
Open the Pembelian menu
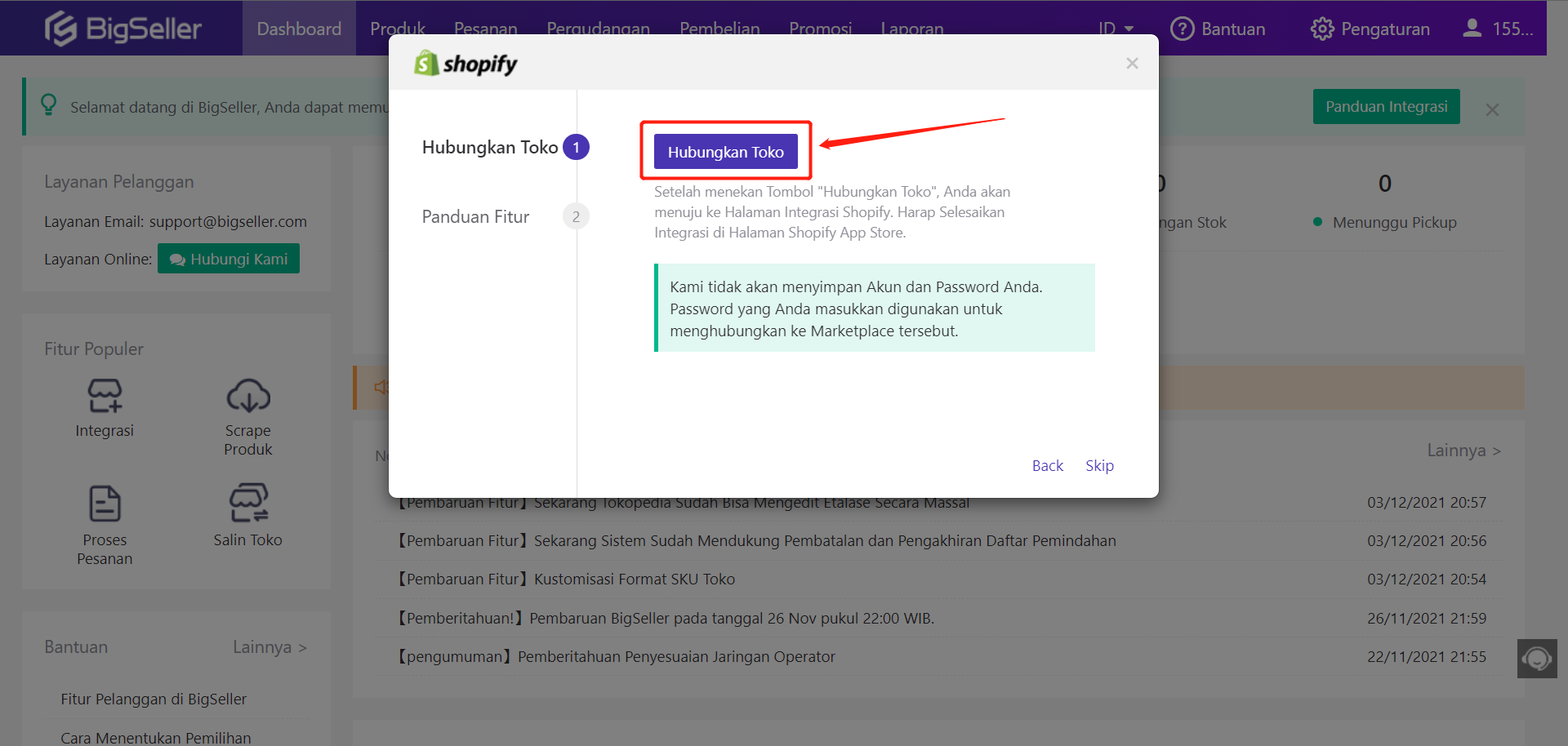719,29
